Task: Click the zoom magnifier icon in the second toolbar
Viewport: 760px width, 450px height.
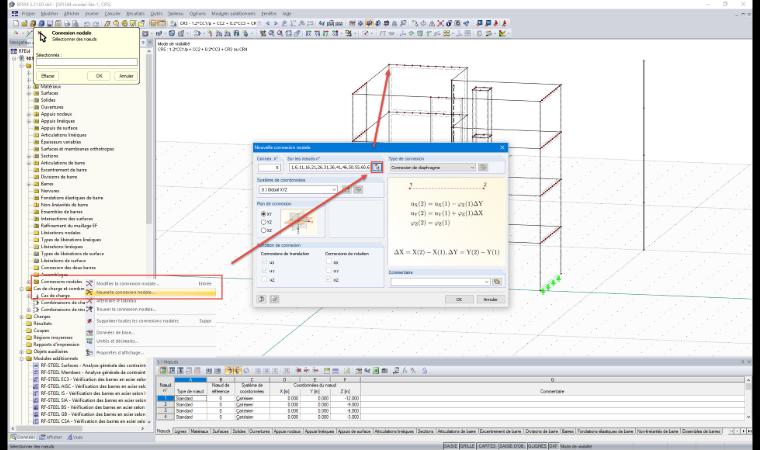Action: [x=271, y=33]
